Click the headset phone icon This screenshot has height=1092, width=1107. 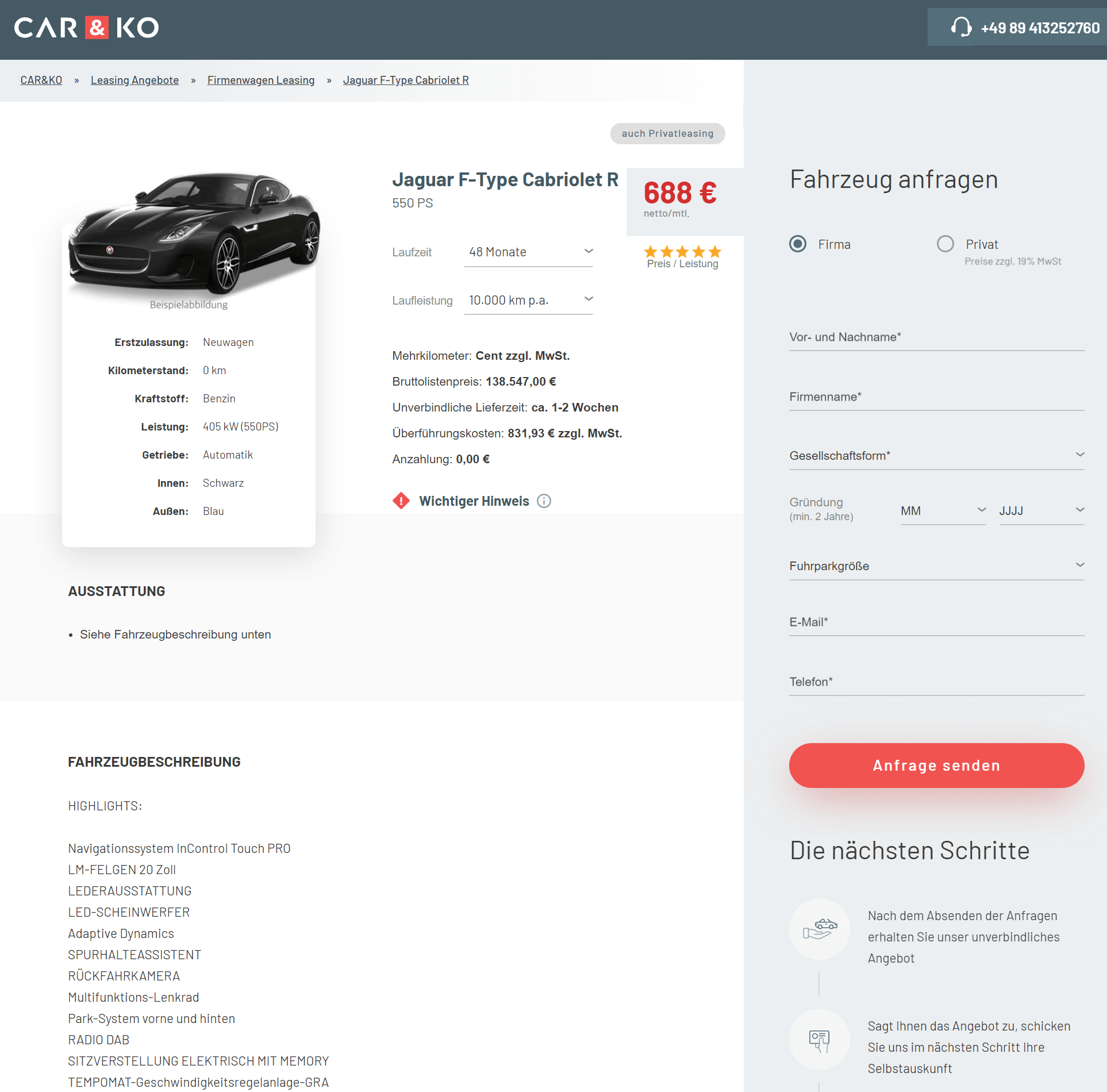pyautogui.click(x=960, y=27)
